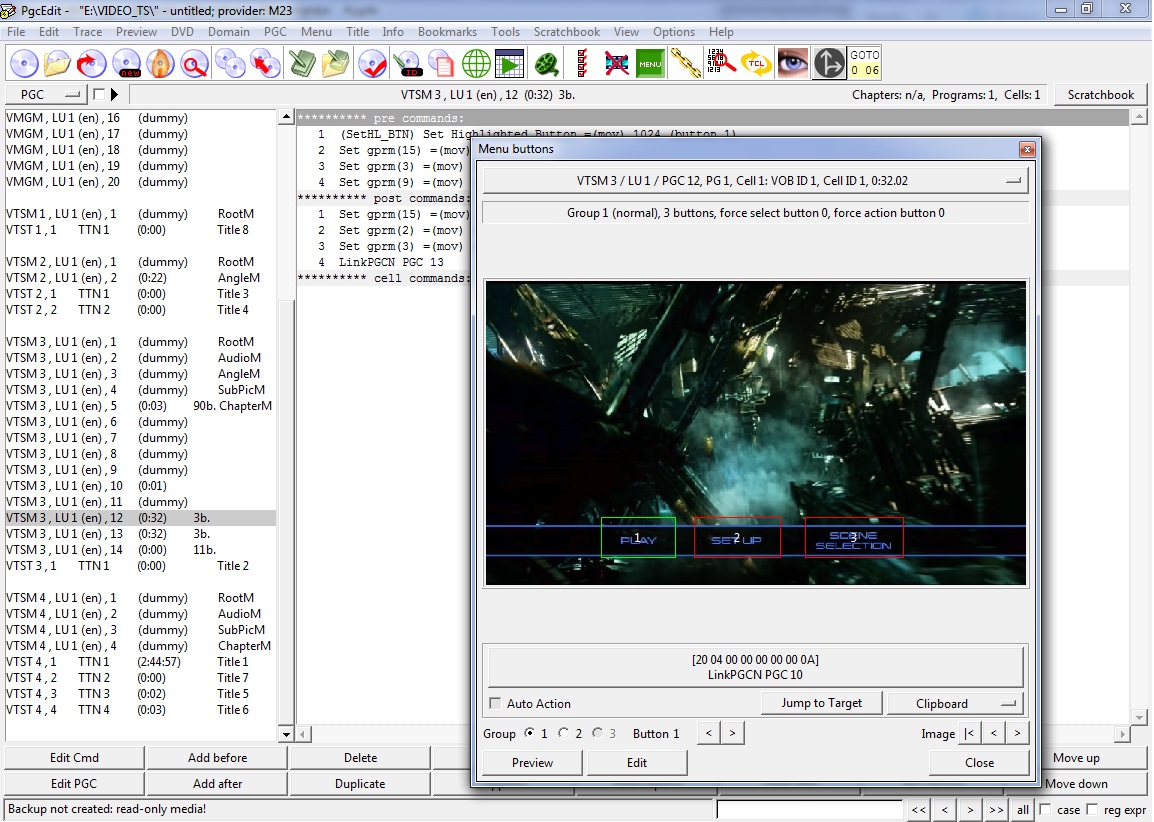The image size is (1154, 822).
Task: Click the GOTO toolbar icon
Action: [865, 63]
